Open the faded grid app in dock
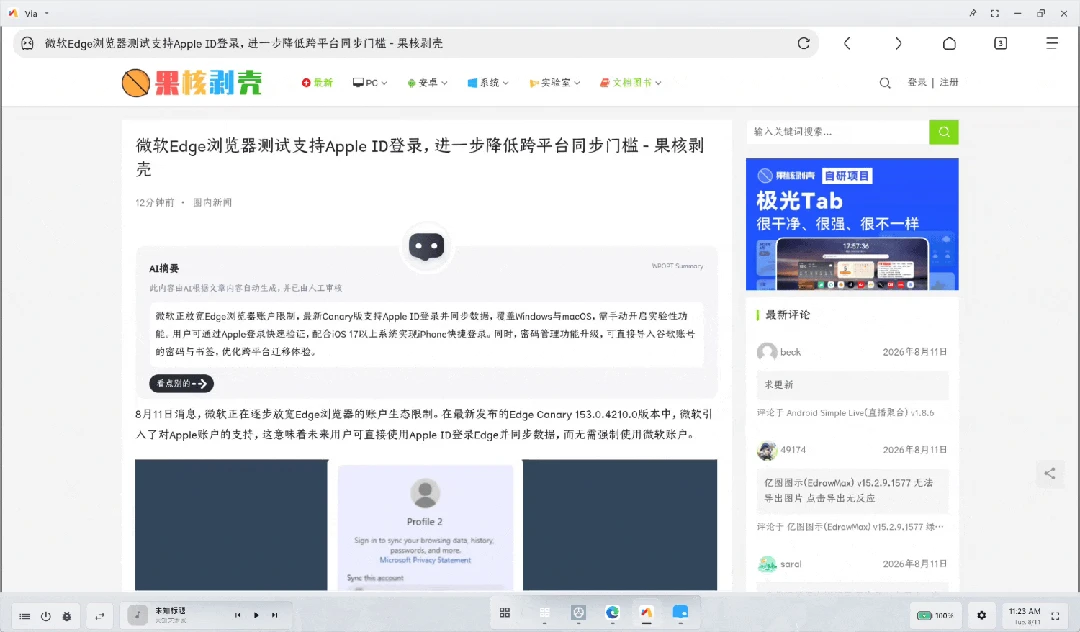Screen dimensions: 1080x632 [545, 613]
